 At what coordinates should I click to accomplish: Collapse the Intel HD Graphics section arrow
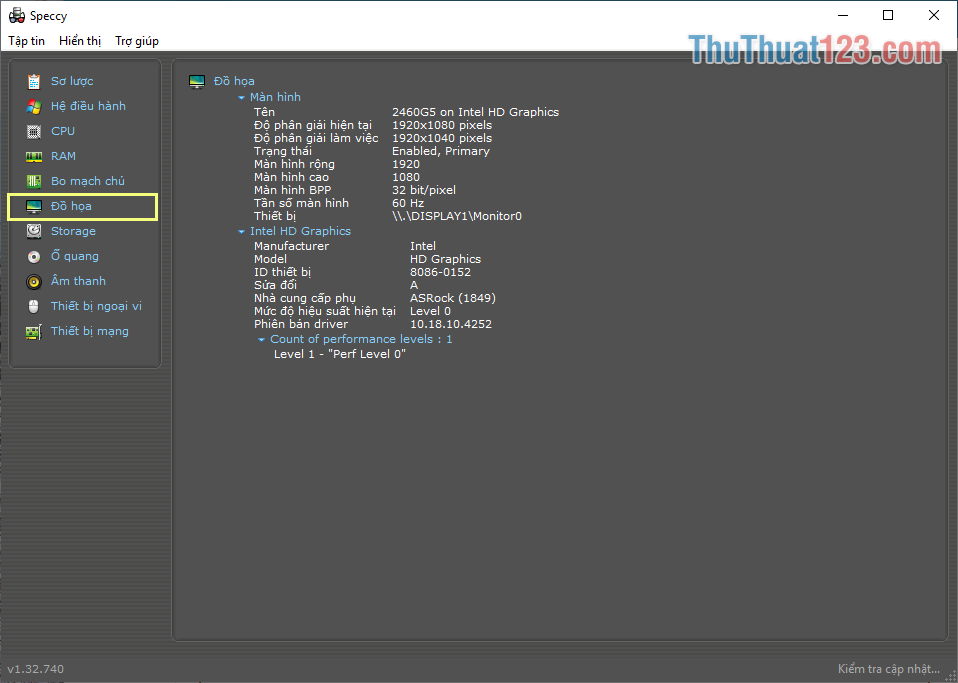(x=241, y=232)
